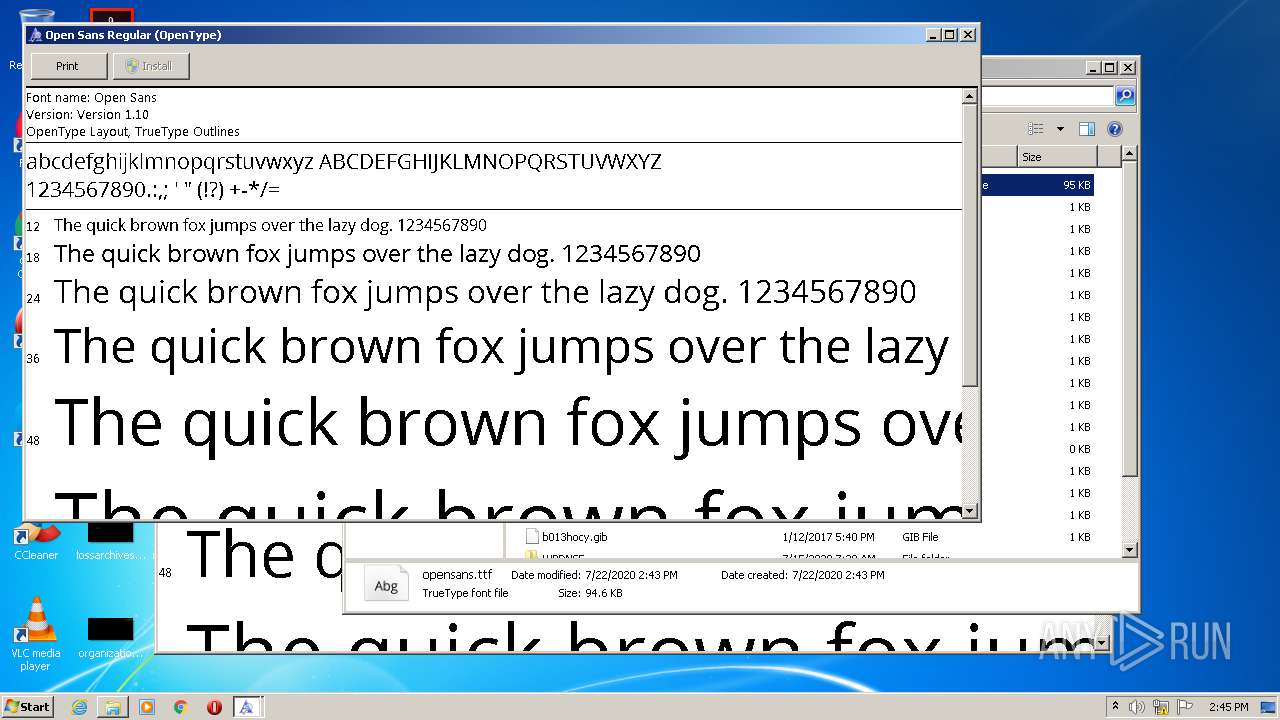Switch to Windows Explorer on the taskbar
This screenshot has width=1280, height=720.
coord(113,707)
